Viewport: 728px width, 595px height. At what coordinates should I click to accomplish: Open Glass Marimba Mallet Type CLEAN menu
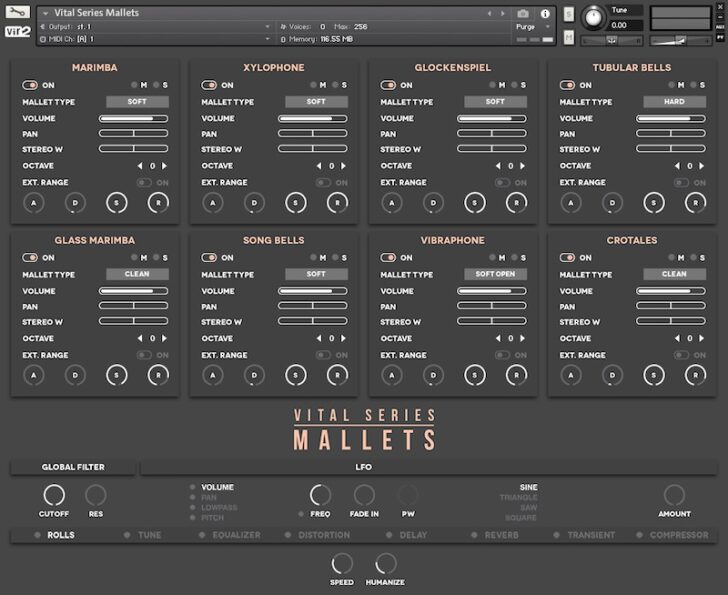137,274
